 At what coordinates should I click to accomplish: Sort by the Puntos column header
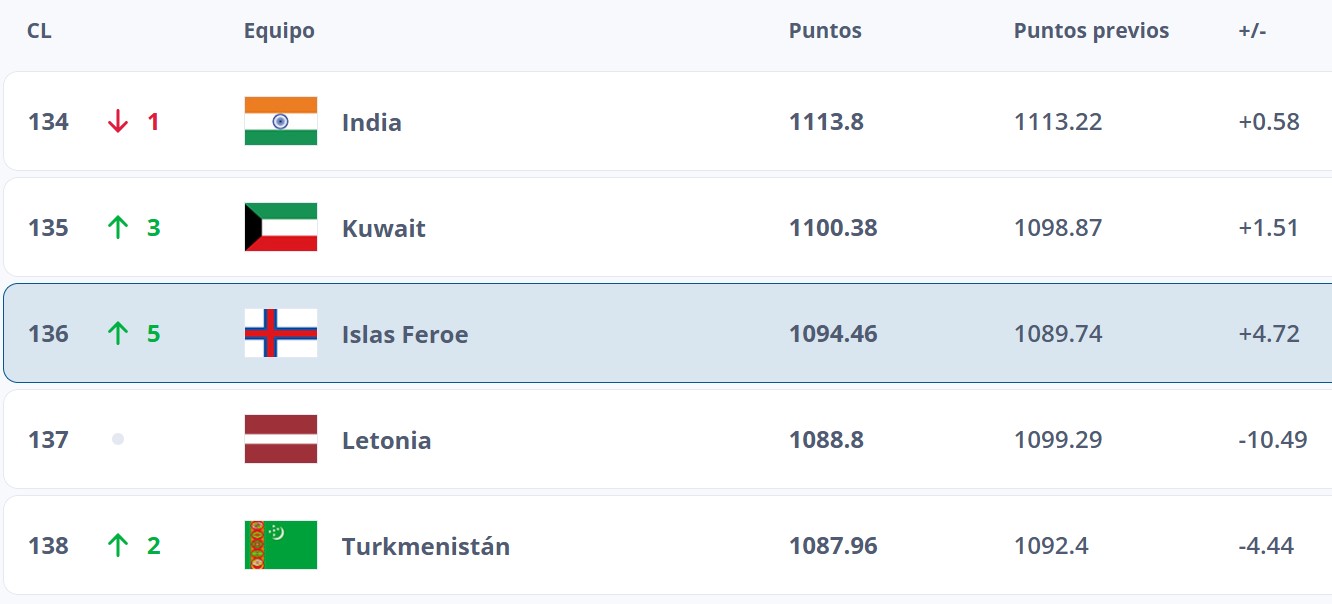click(825, 31)
